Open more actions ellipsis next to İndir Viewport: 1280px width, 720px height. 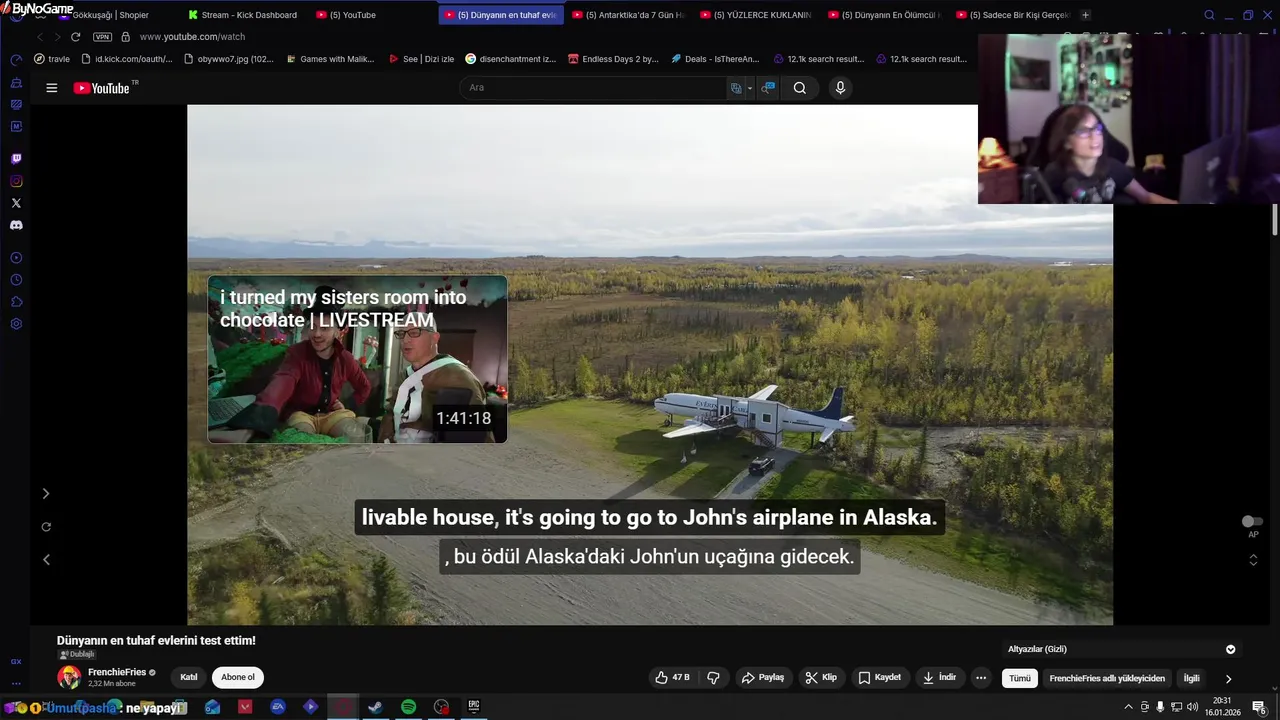(981, 677)
